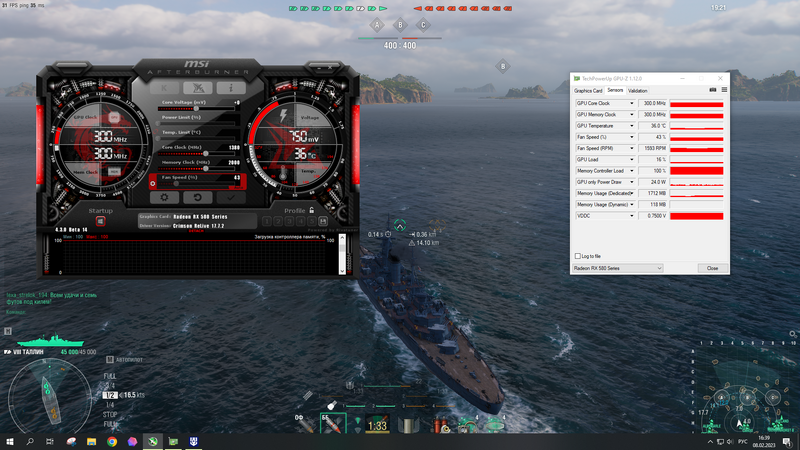
Task: Open Windows taskbar search
Action: 30,442
